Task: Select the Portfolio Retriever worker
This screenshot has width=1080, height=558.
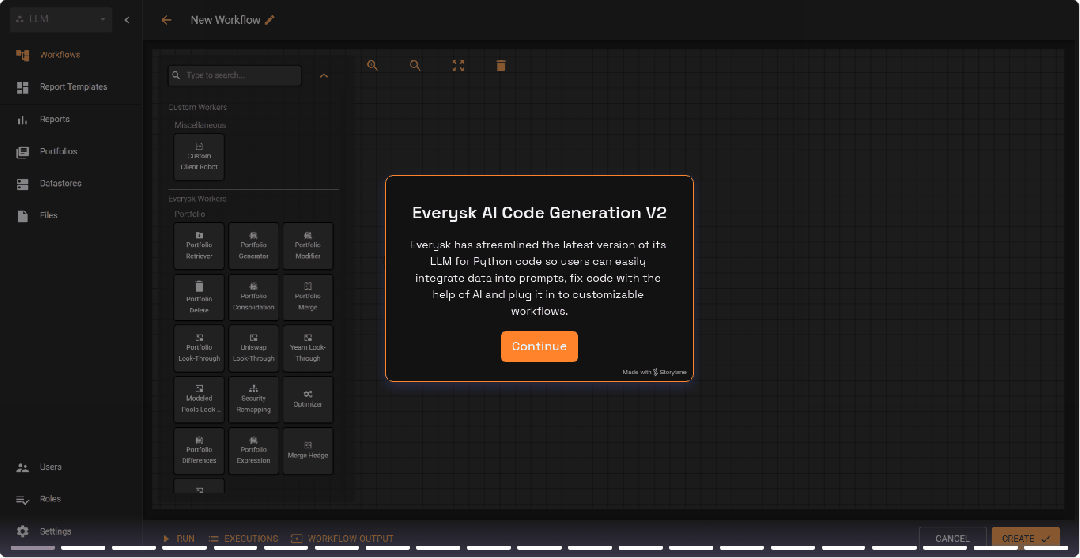Action: [x=199, y=246]
